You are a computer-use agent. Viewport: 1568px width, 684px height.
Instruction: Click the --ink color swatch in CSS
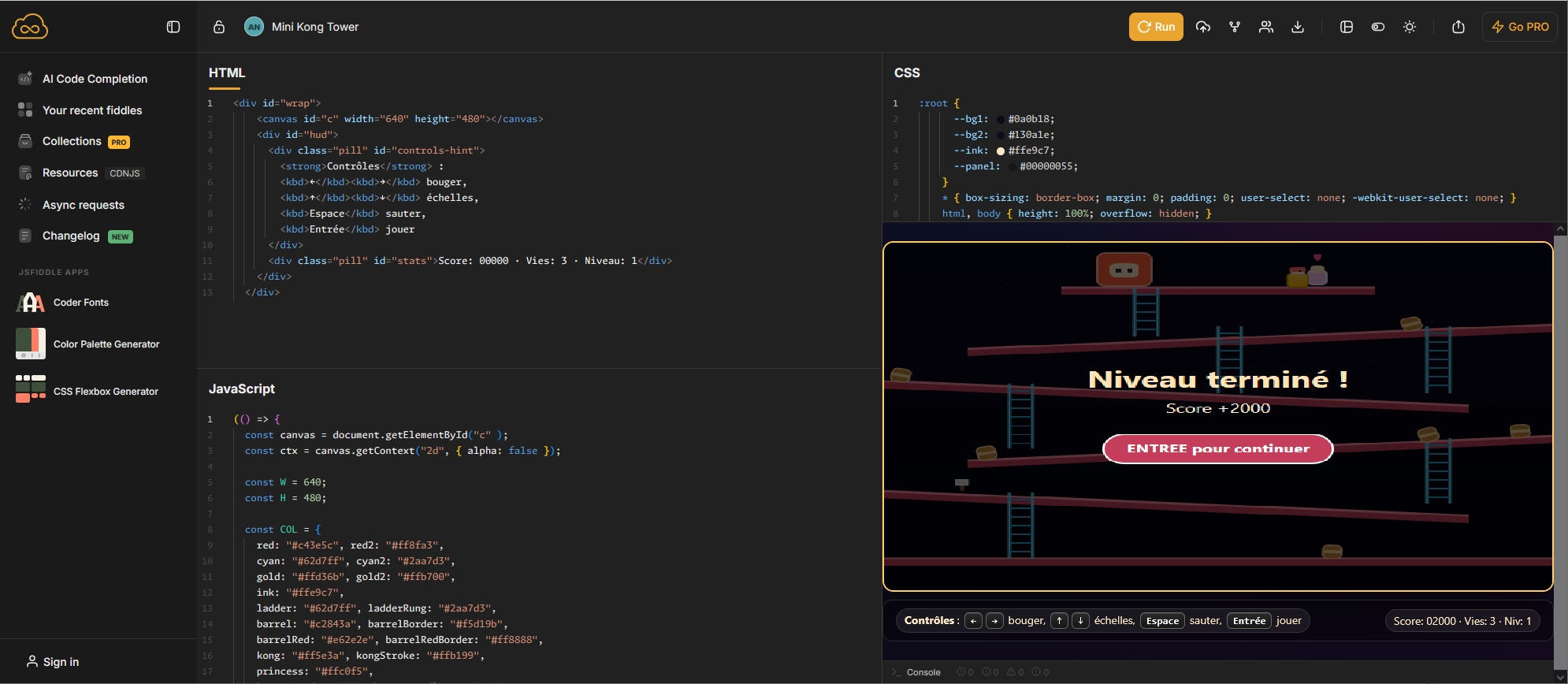click(1001, 151)
